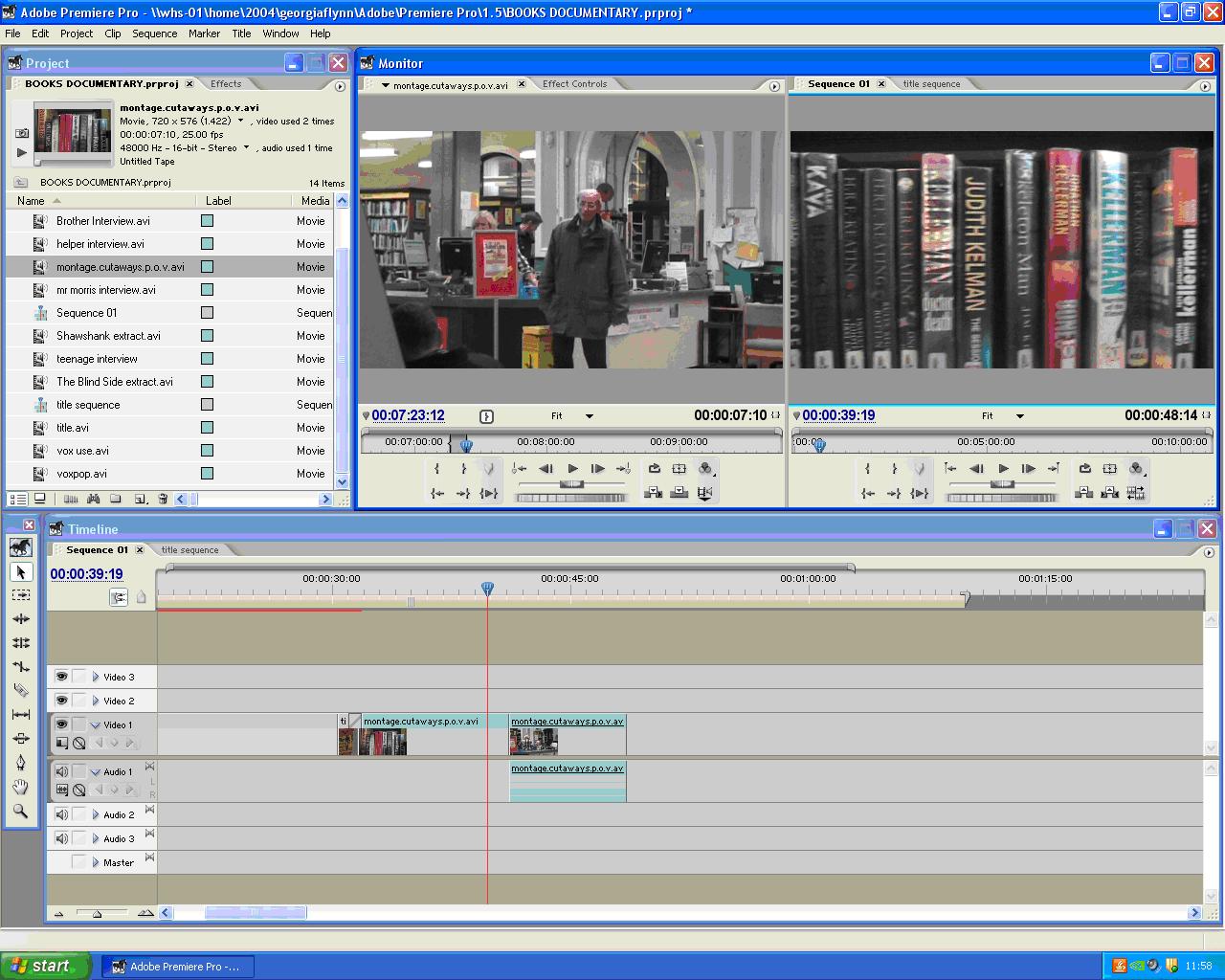Select the Rolling Edit tool
The height and width of the screenshot is (980, 1225).
click(21, 643)
